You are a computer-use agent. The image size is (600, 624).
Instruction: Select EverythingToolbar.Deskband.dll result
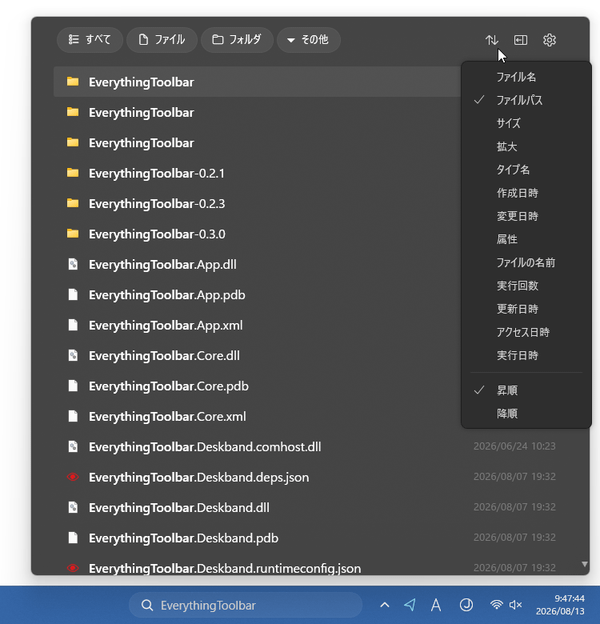[x=312, y=507]
